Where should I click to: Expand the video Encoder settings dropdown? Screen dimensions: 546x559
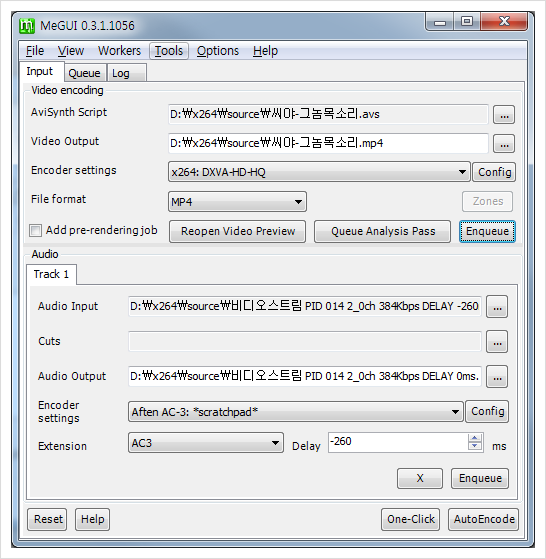[x=319, y=172]
